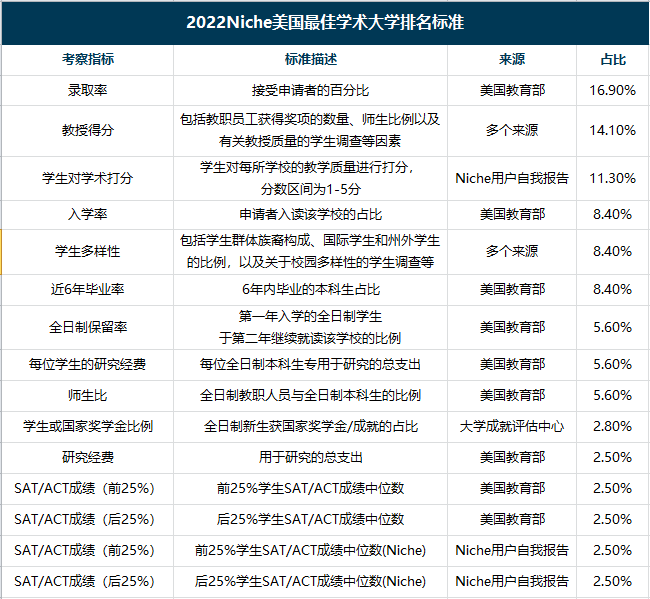Select 'Niche用户自我报告' in the last row
This screenshot has height=599, width=650.
[x=512, y=582]
